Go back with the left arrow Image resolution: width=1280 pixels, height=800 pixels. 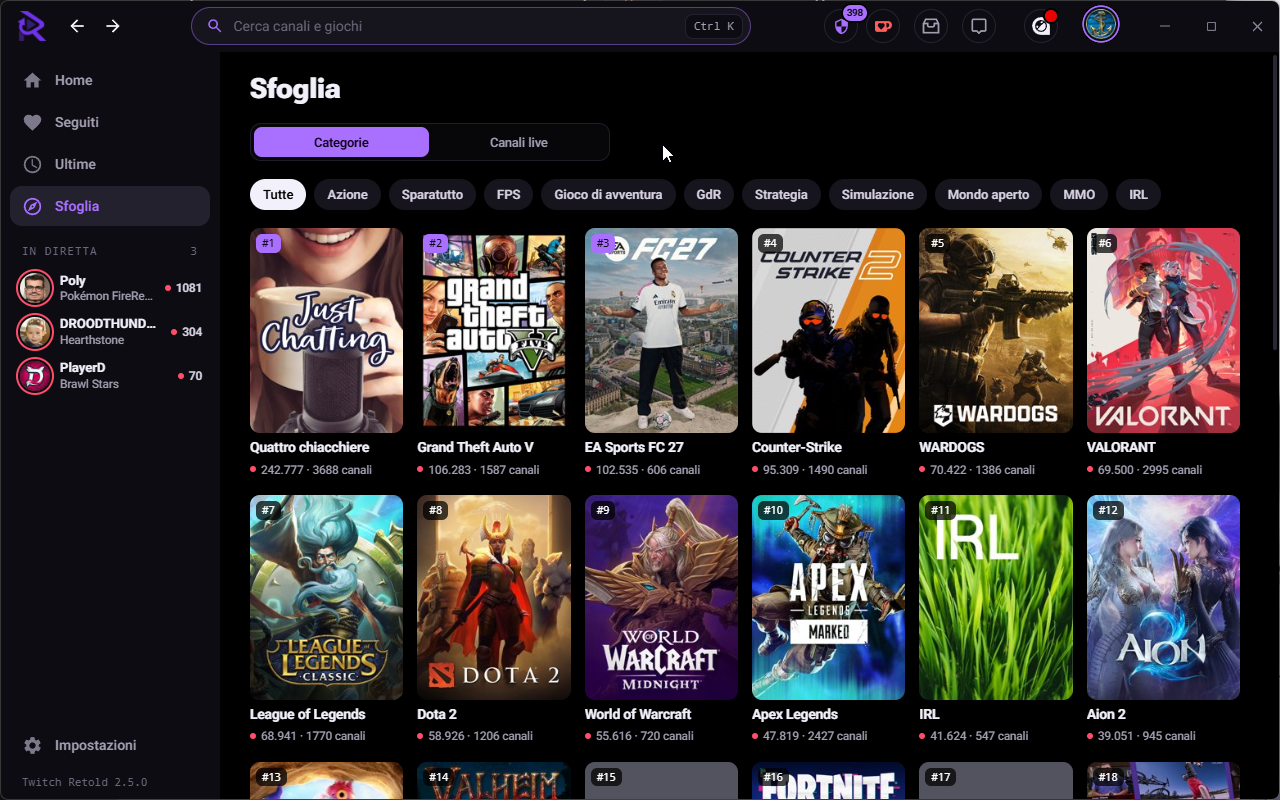tap(77, 26)
